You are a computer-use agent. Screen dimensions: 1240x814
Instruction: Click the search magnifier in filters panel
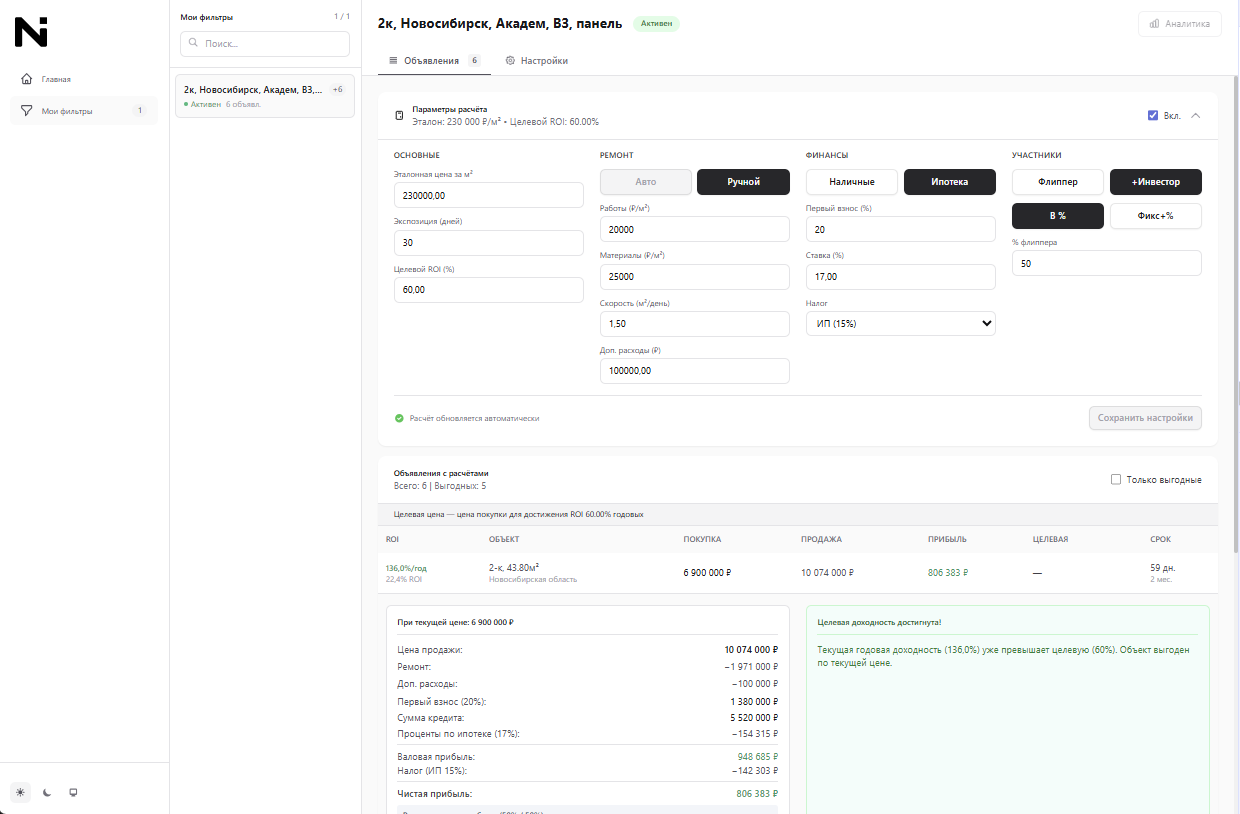(x=192, y=44)
